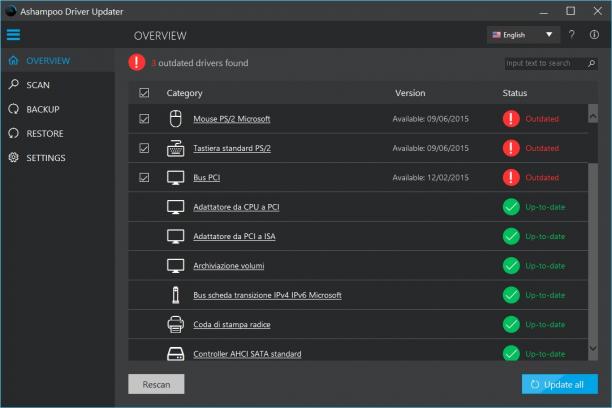Click the scrollbar down arrow of driver list
This screenshot has height=408, width=612.
(x=593, y=348)
